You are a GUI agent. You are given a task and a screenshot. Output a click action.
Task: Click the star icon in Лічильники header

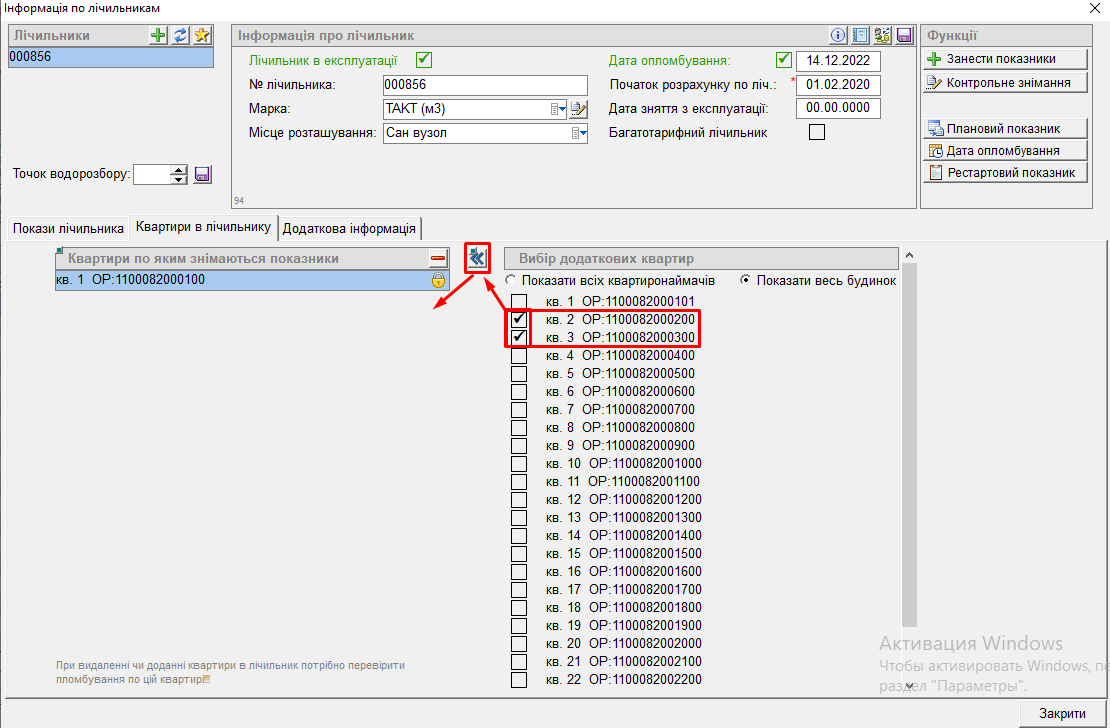(x=202, y=36)
